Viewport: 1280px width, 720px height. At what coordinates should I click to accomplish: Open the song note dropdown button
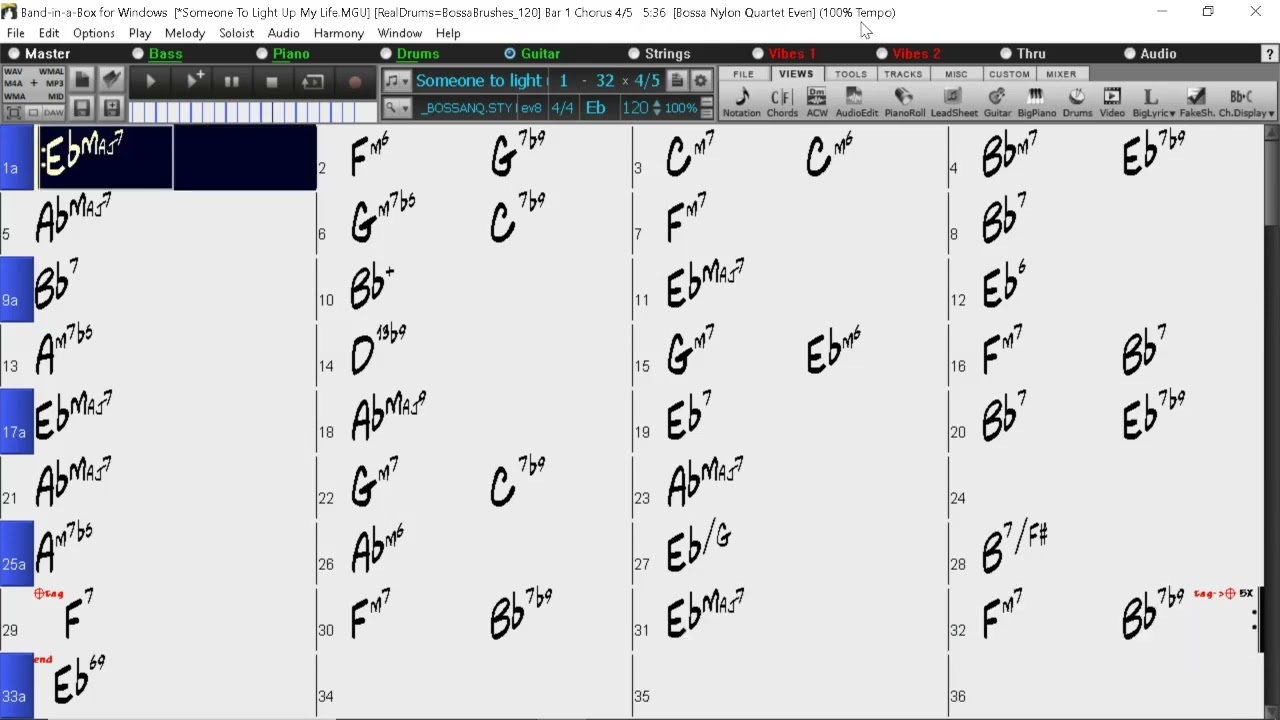(x=397, y=81)
